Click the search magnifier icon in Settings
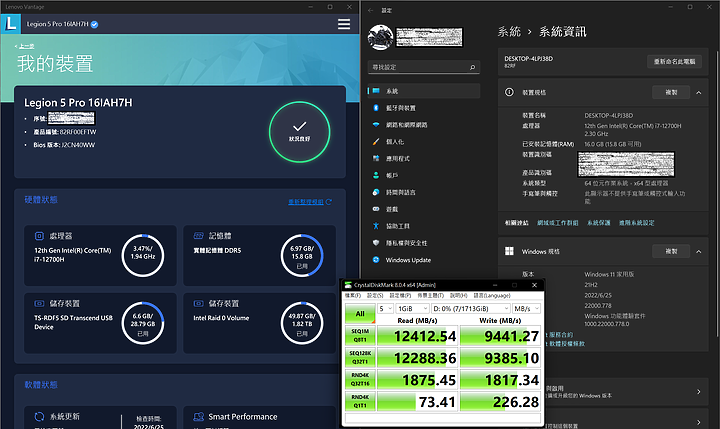Viewport: 720px width, 429px height. 472,68
